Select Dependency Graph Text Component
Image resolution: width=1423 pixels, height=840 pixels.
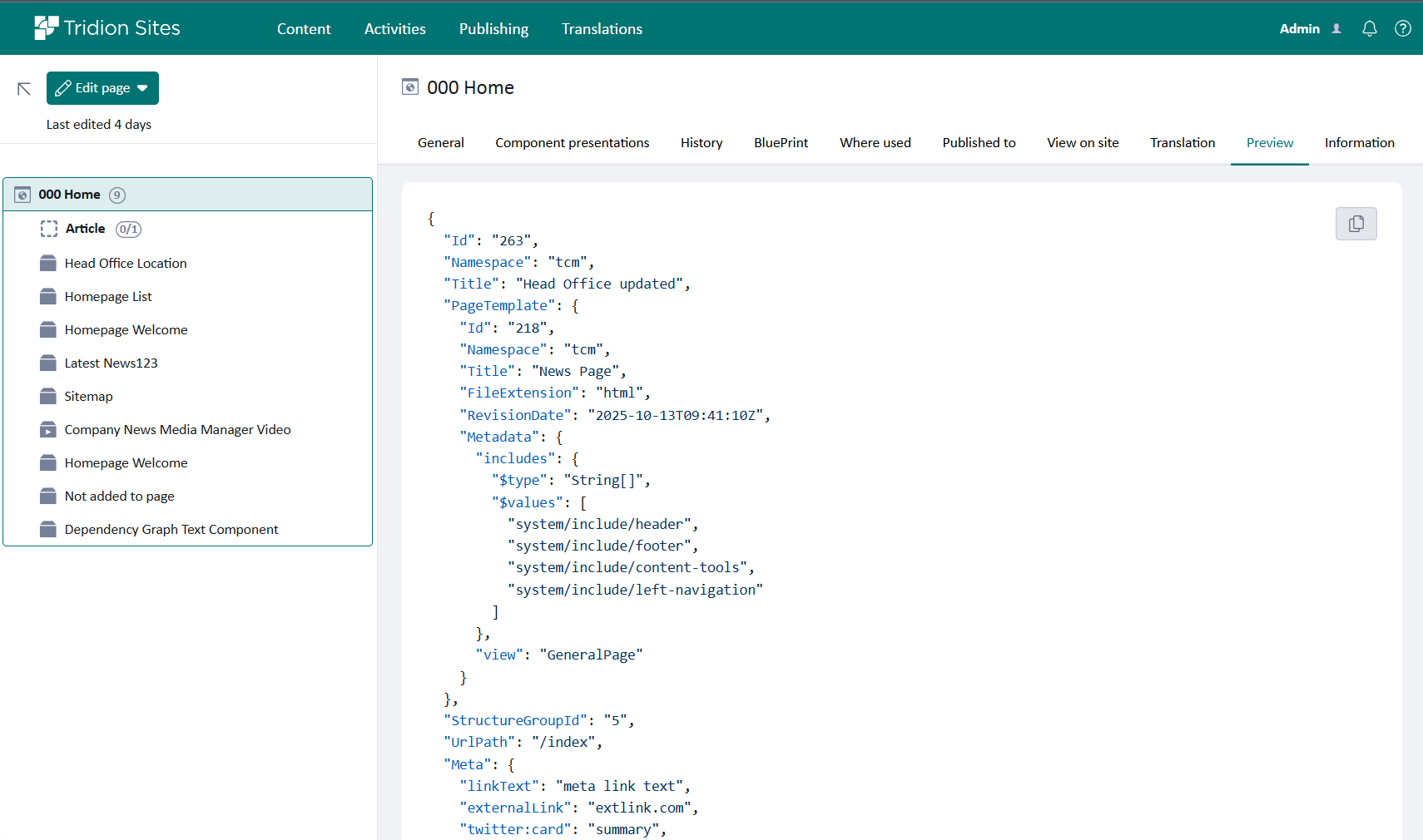click(x=171, y=530)
